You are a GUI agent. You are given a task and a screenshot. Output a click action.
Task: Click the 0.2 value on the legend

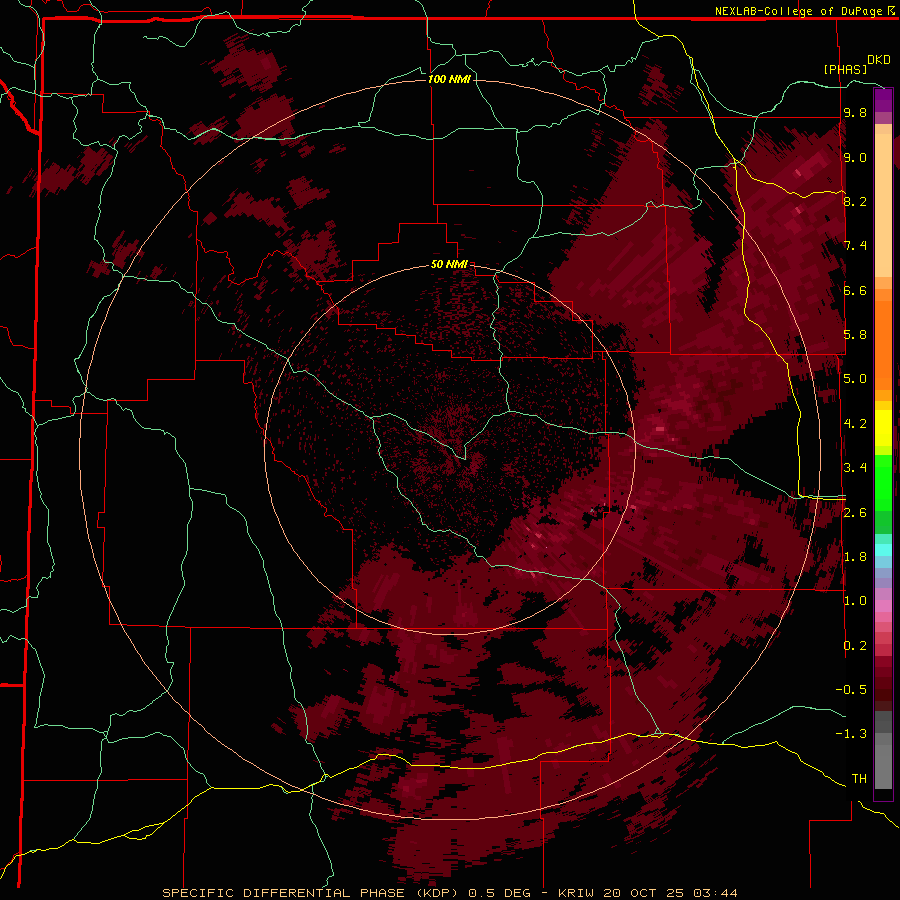coord(855,646)
